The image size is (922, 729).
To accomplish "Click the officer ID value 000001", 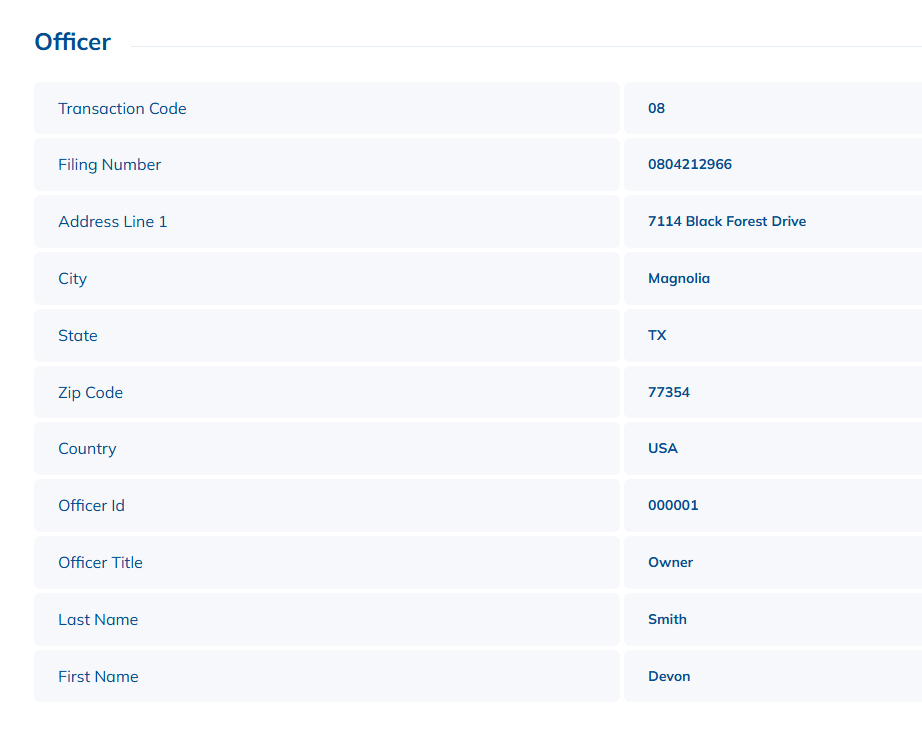I will pyautogui.click(x=673, y=506).
